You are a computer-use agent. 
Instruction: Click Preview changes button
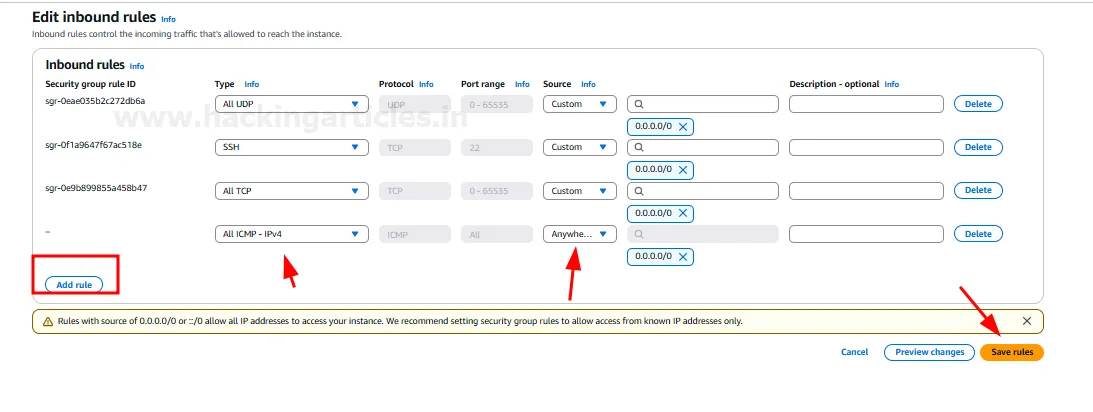pos(929,352)
